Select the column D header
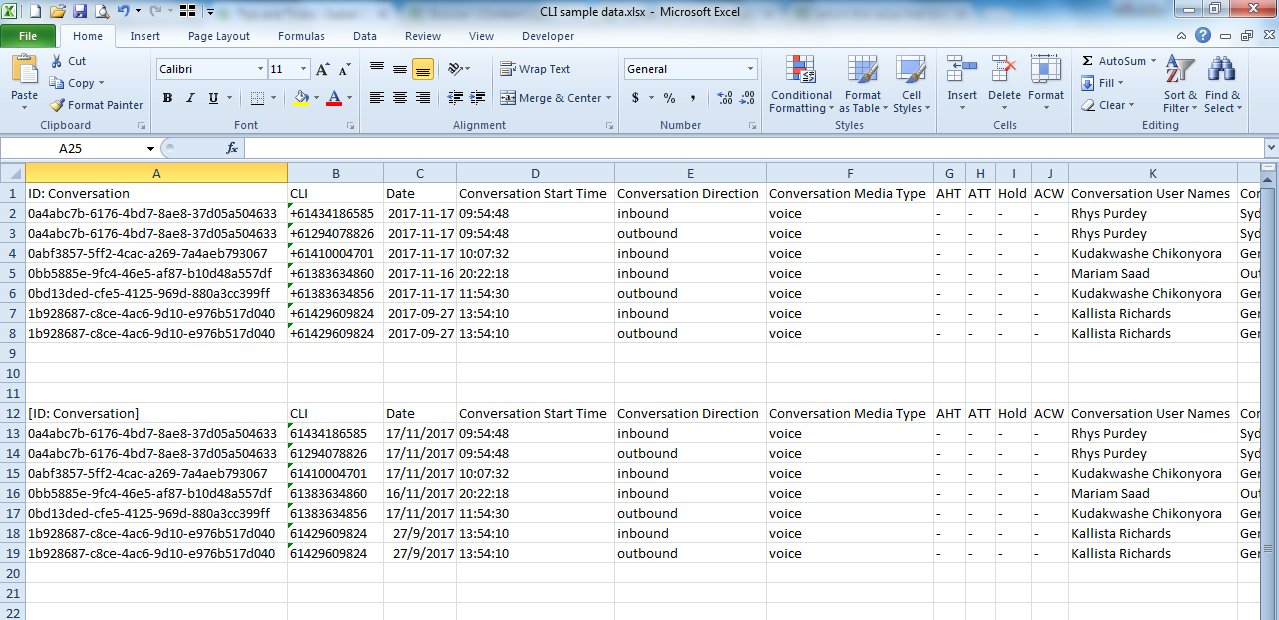The height and width of the screenshot is (620, 1279). point(535,173)
